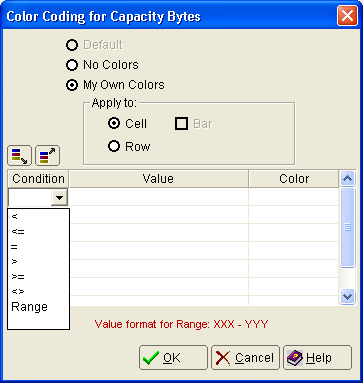Choose the Range condition
Viewport: 363px width, 383px height.
pos(38,307)
